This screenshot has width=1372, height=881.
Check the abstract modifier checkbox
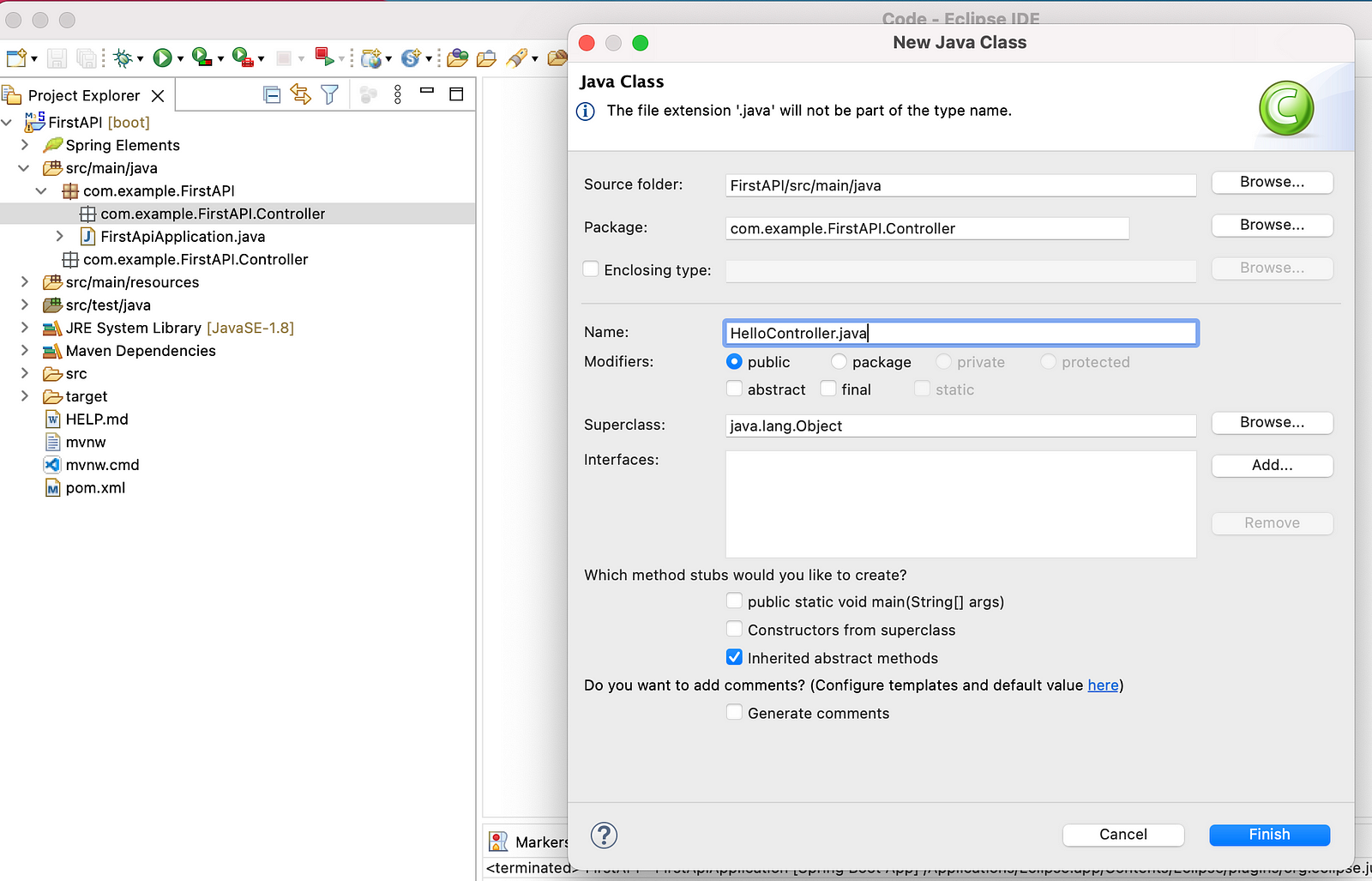pyautogui.click(x=734, y=389)
